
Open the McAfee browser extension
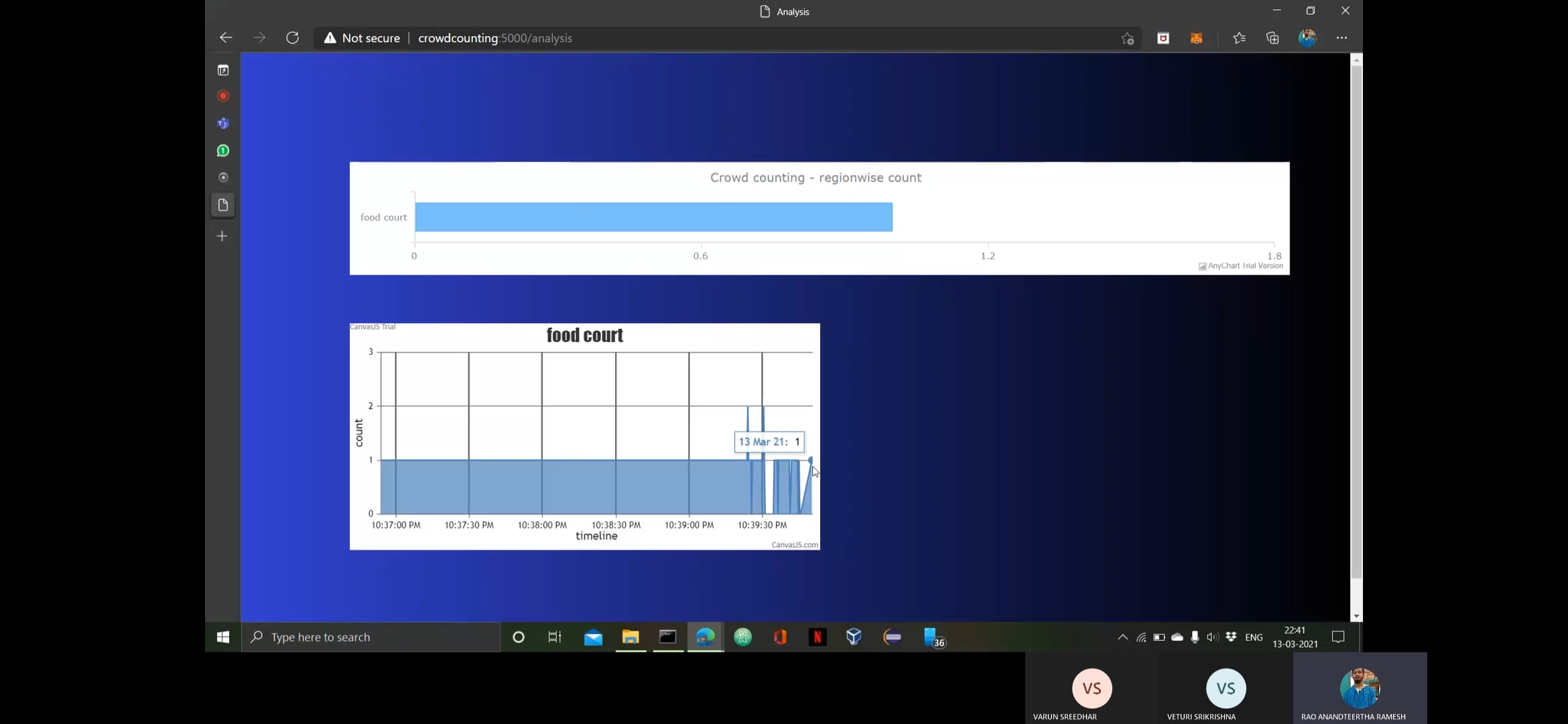[1163, 38]
